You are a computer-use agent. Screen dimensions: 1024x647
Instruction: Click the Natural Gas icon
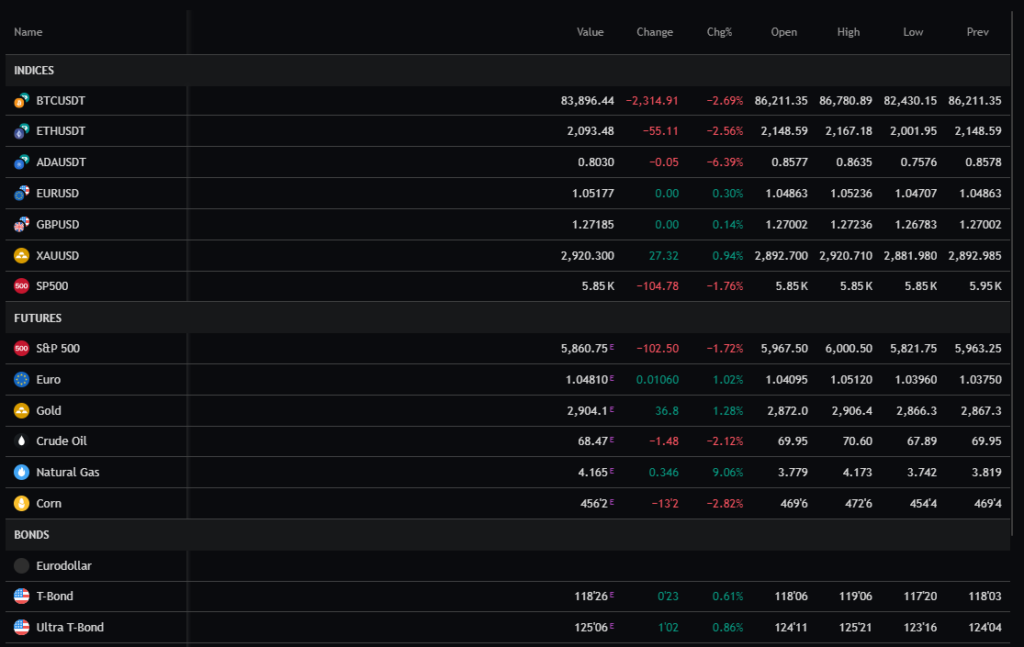point(20,471)
